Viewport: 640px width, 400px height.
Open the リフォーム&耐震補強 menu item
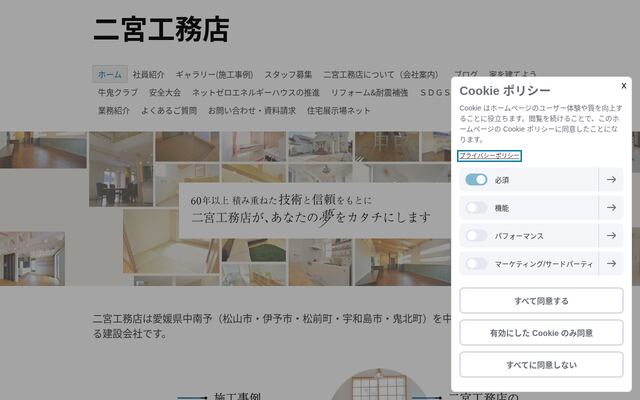(x=369, y=93)
